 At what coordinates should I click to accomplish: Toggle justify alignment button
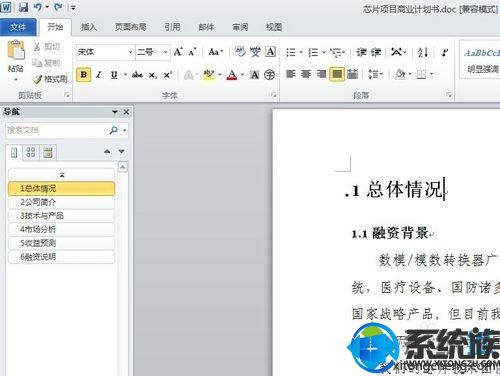[x=337, y=74]
